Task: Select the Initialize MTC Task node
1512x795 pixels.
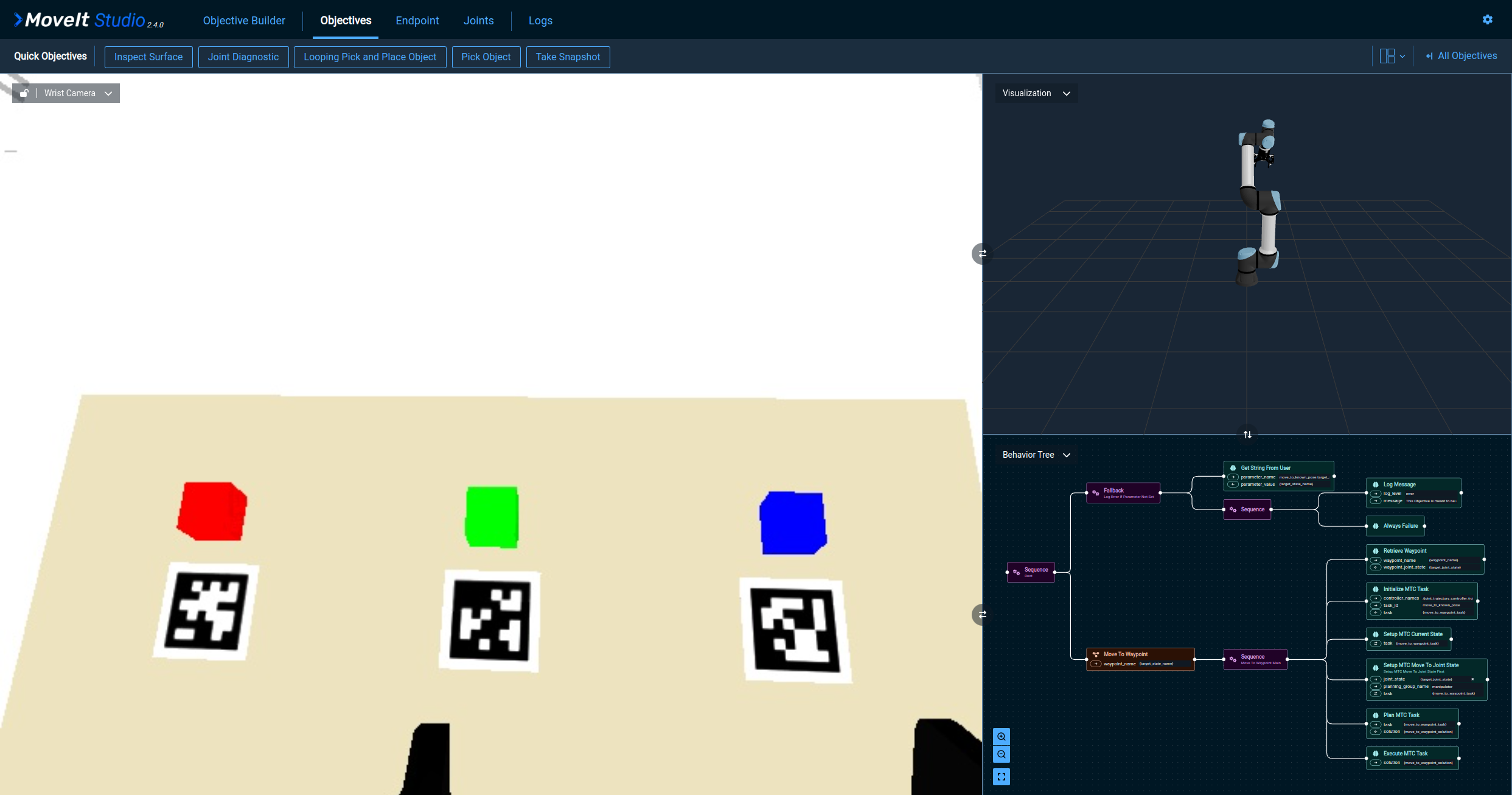Action: (1422, 601)
